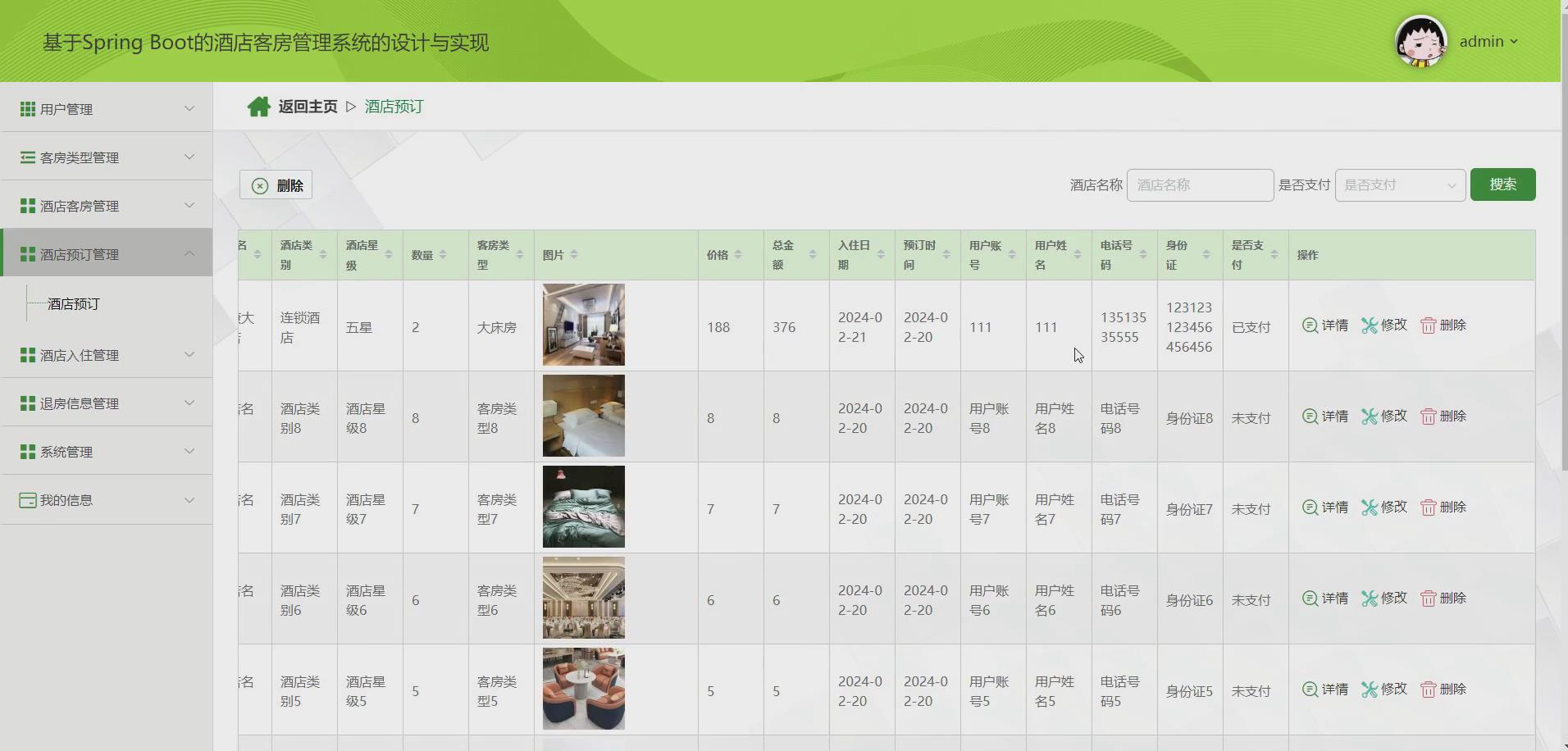Sort table by 总金额 column arrows
The width and height of the screenshot is (1568, 751).
813,255
